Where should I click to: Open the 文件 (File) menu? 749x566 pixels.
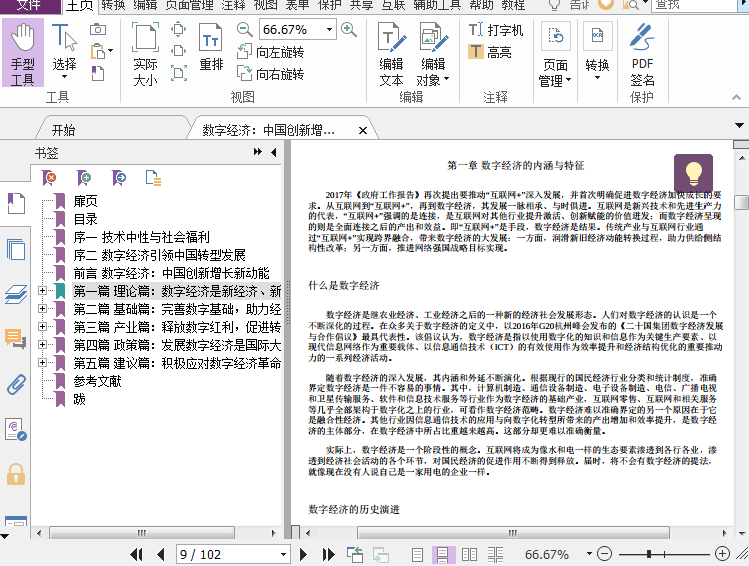coord(30,5)
